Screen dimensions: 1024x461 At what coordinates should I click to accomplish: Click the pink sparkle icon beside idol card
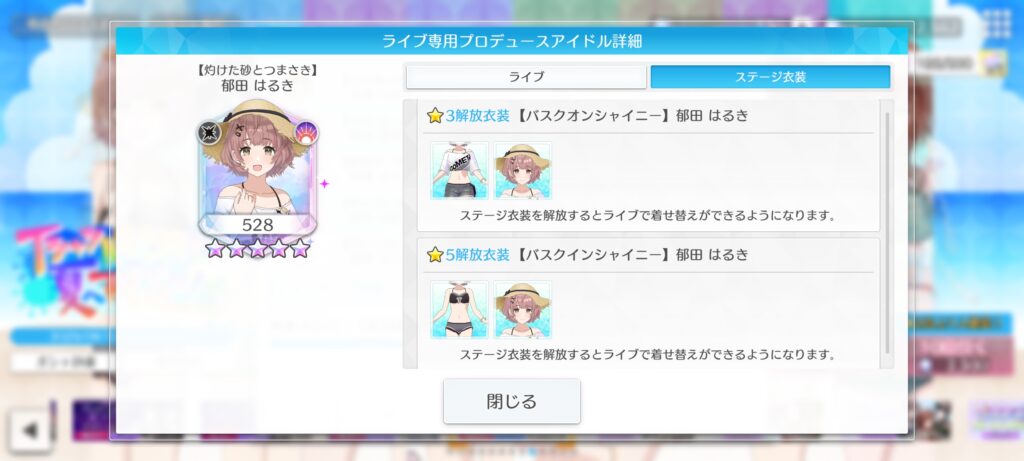coord(324,184)
